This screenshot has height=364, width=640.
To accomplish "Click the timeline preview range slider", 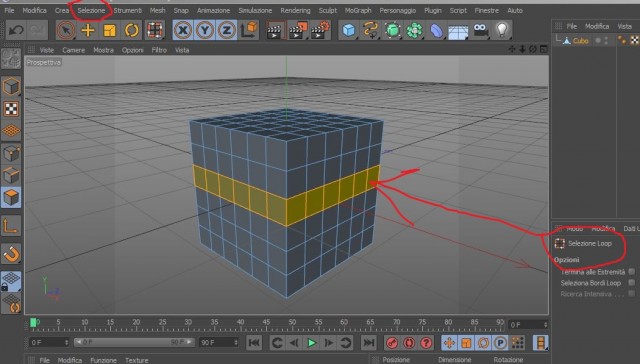I will click(x=134, y=342).
